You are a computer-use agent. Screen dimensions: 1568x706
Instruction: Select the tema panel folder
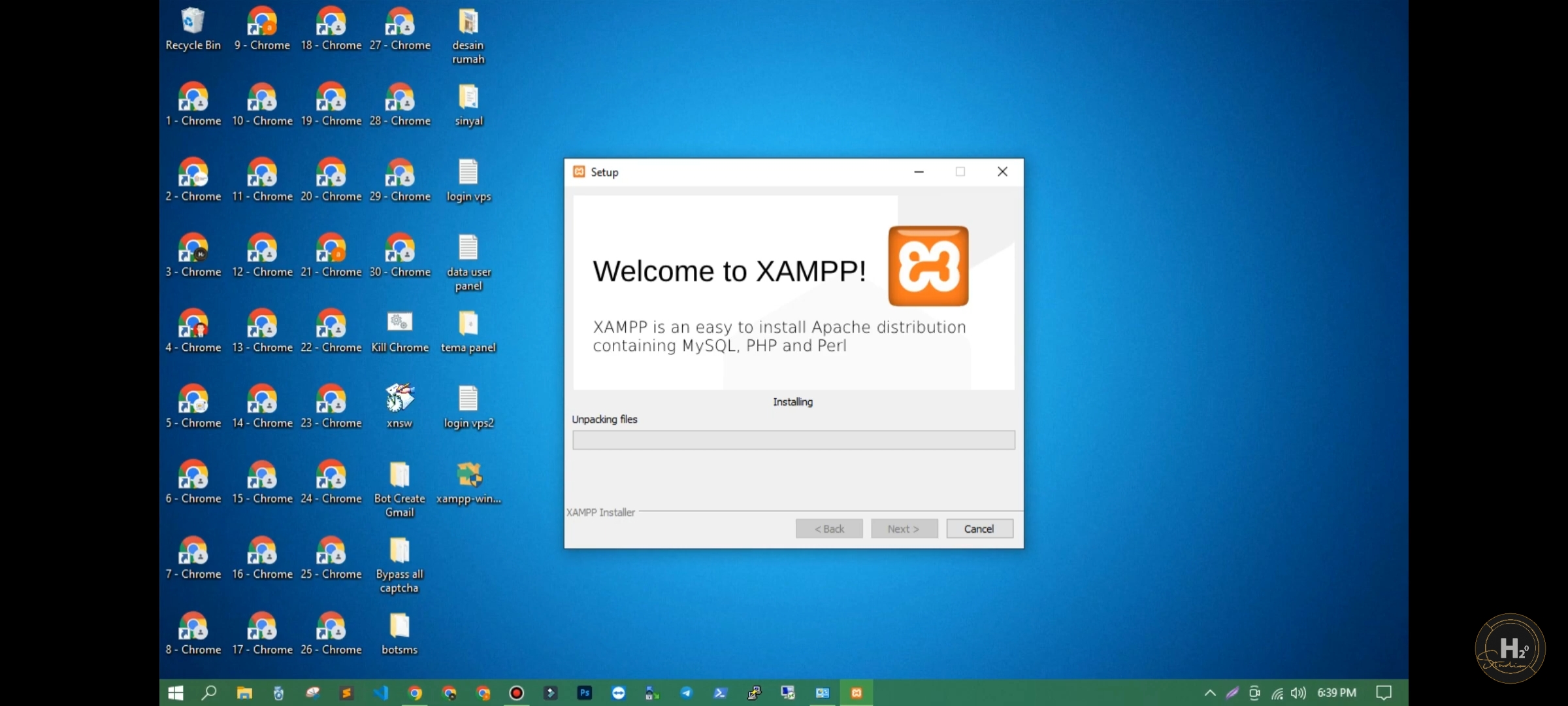tap(468, 332)
